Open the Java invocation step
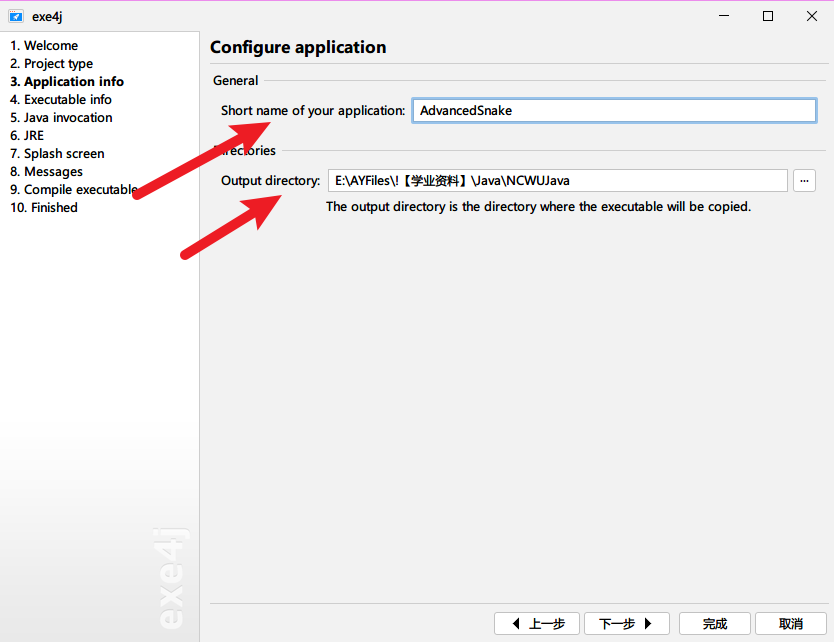The height and width of the screenshot is (642, 834). (61, 118)
